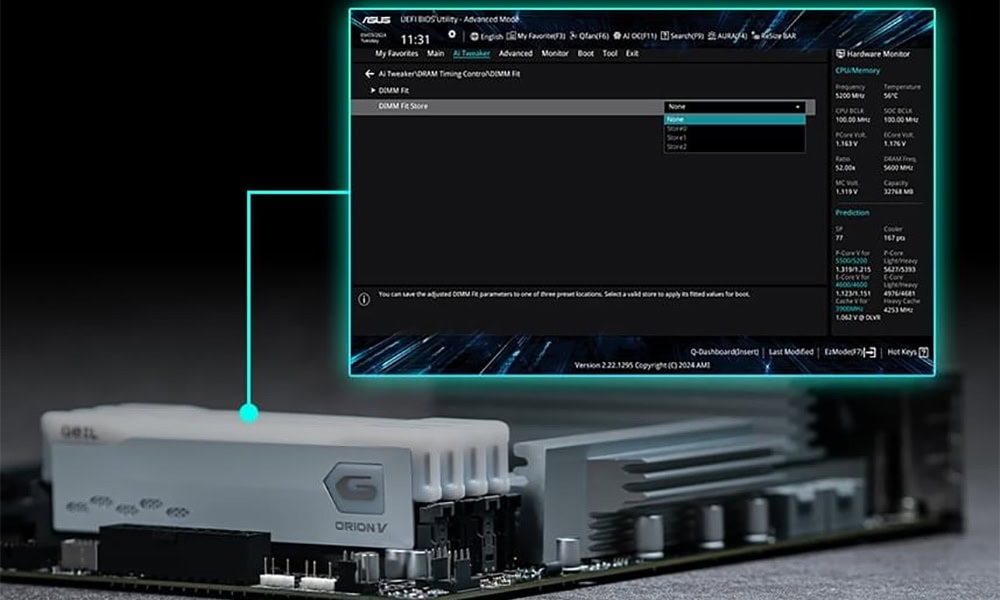Image resolution: width=1000 pixels, height=600 pixels.
Task: Toggle AURA(F4) lighting control
Action: click(728, 36)
